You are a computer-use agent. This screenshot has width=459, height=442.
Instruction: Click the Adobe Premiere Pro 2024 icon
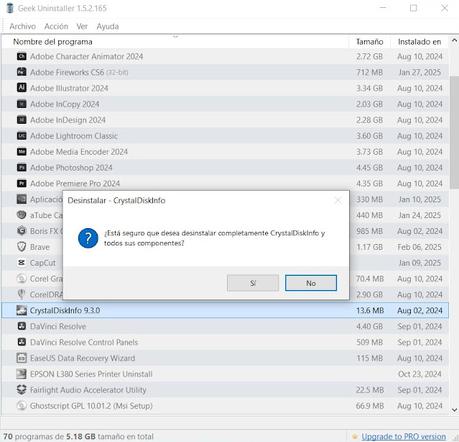tap(21, 183)
